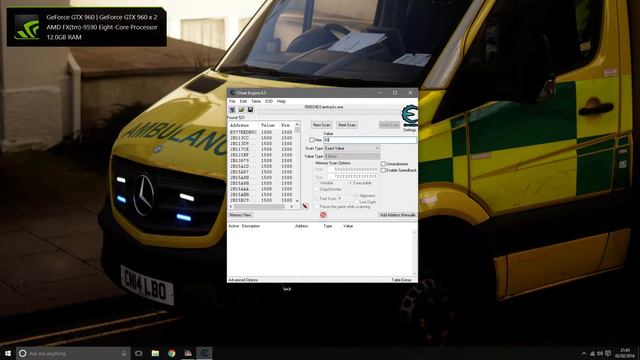Screen dimensions: 640x360
Task: Select the first result row in list
Action: pos(261,132)
